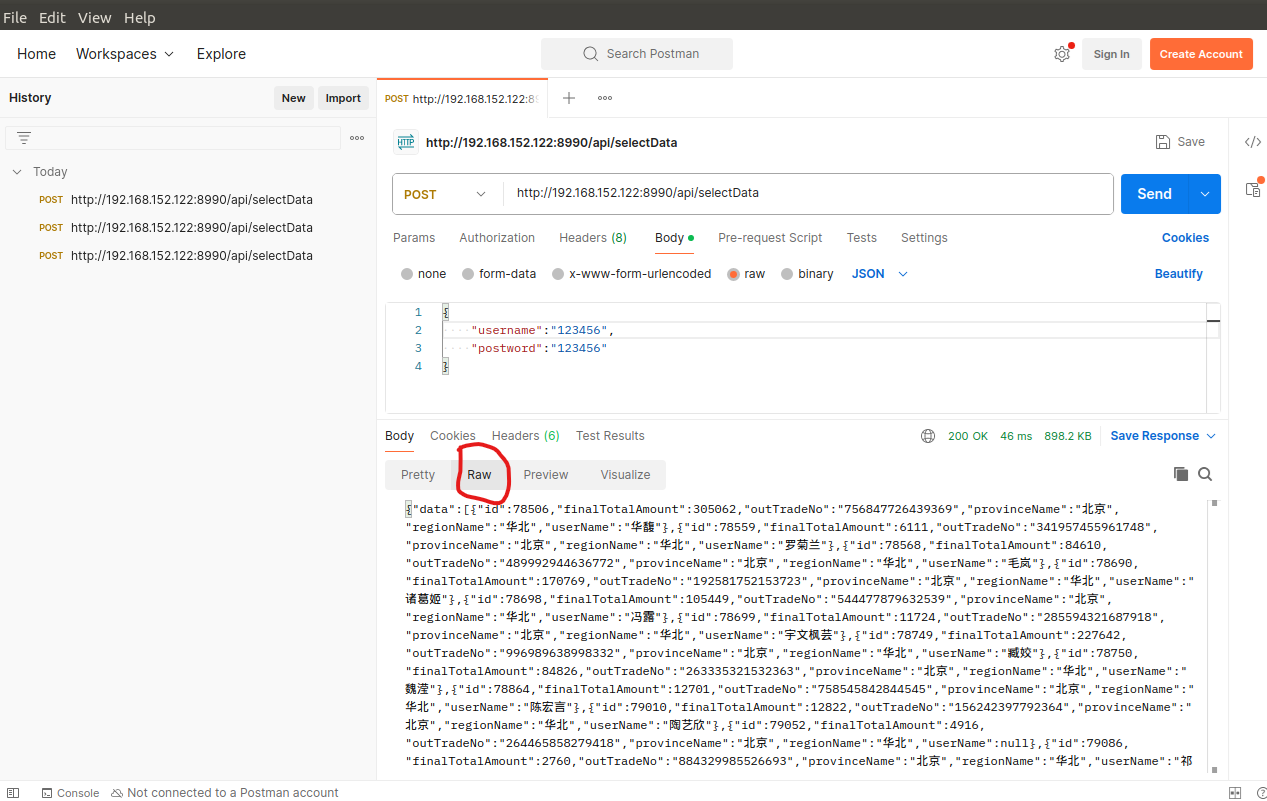The height and width of the screenshot is (801, 1267).
Task: Open the Headers (8) request tab
Action: point(593,238)
